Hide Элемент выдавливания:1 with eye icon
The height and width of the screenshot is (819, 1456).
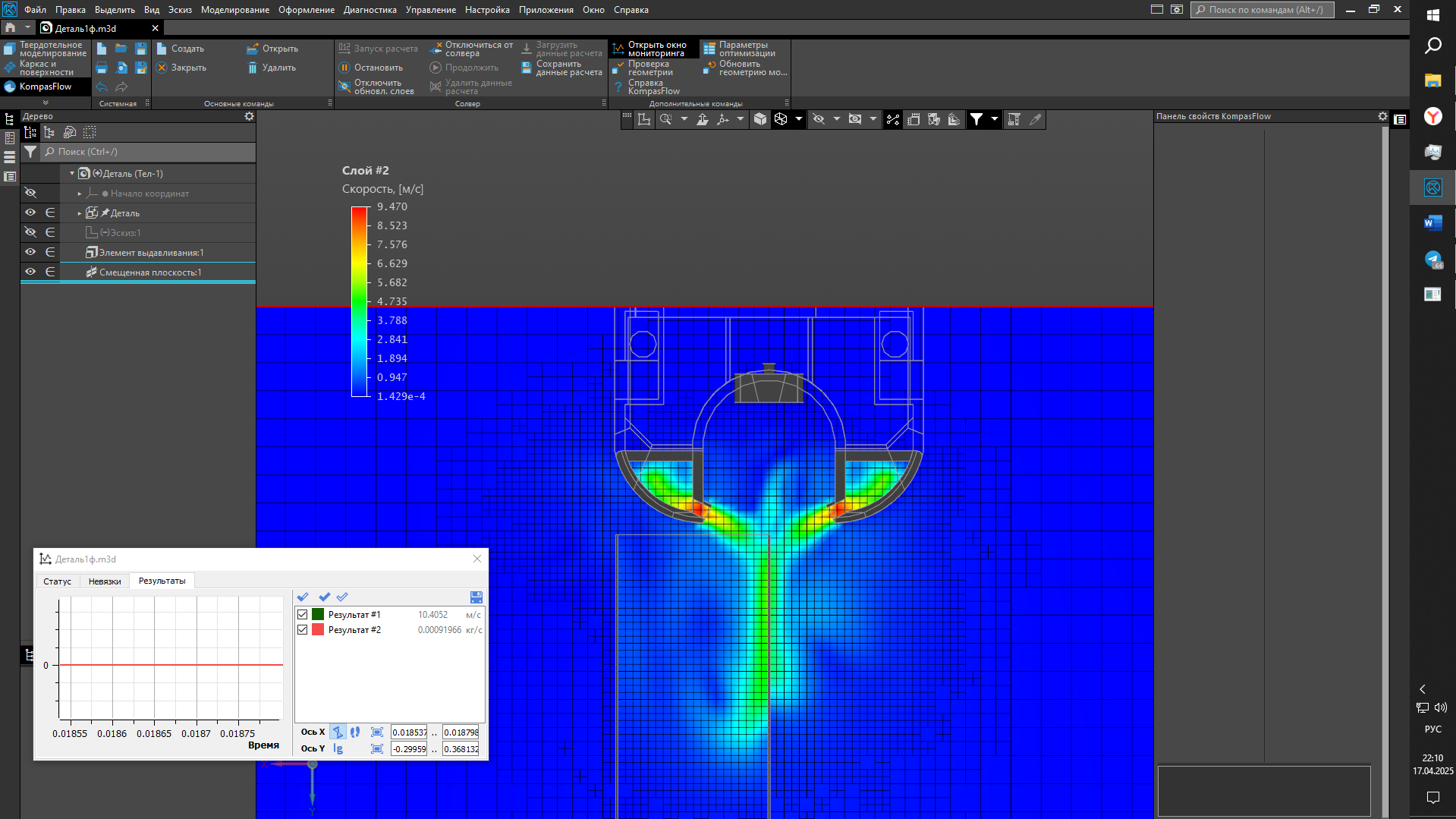(x=30, y=252)
